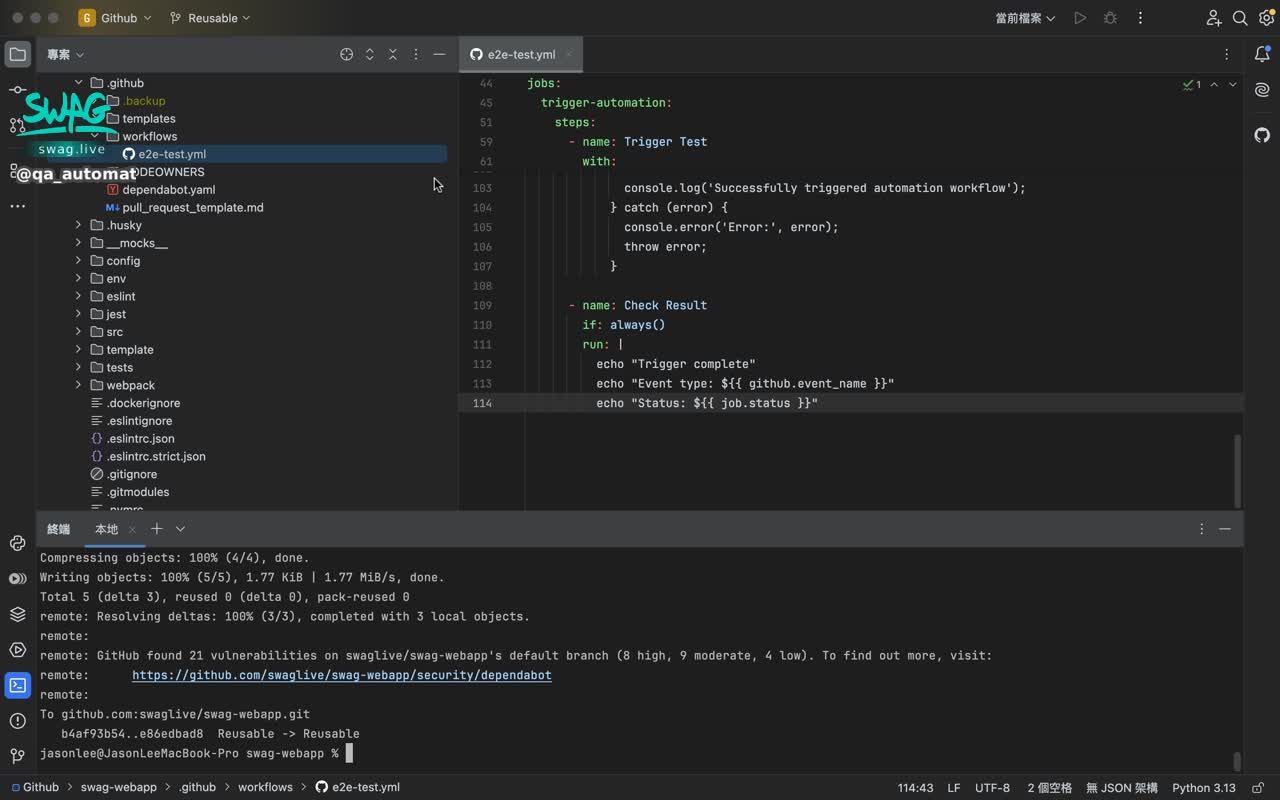
Task: Open more run actions menu
Action: 1140,18
